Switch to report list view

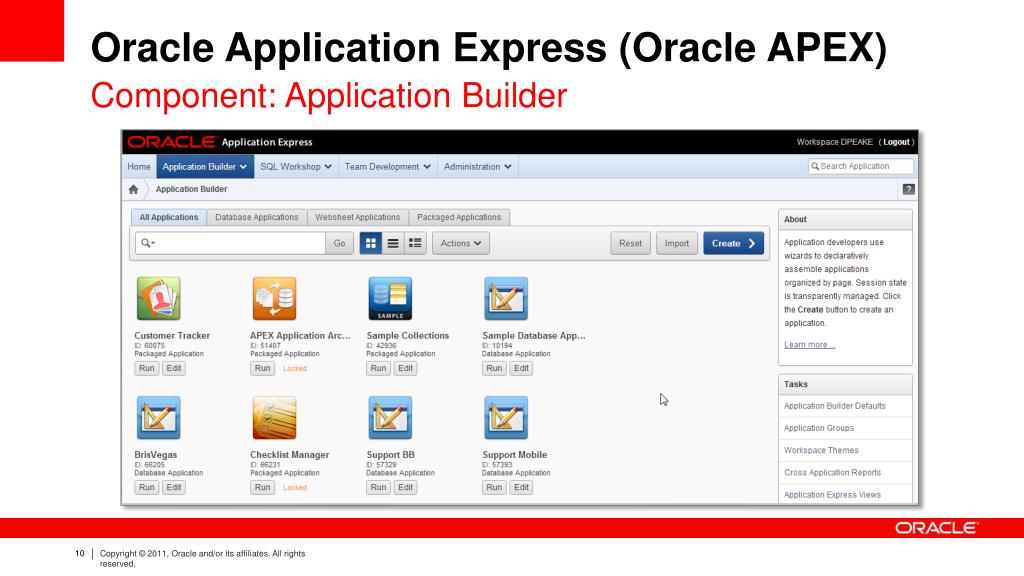(x=393, y=244)
